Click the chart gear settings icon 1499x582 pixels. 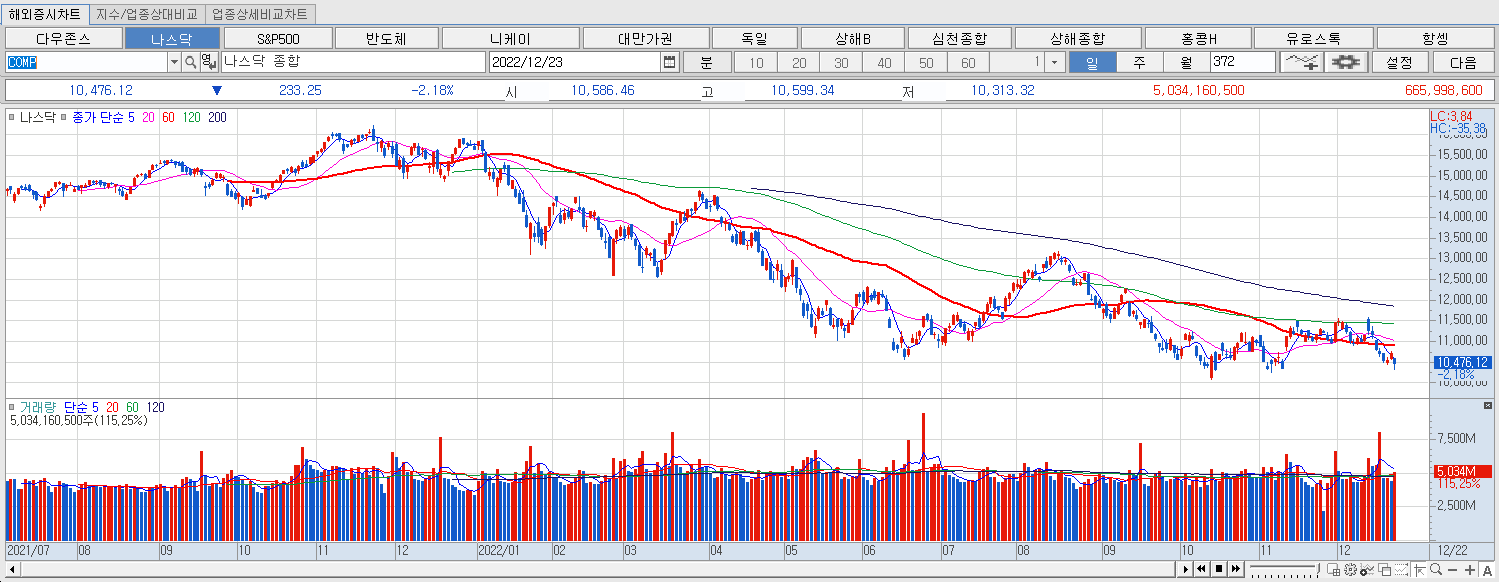tap(1347, 62)
